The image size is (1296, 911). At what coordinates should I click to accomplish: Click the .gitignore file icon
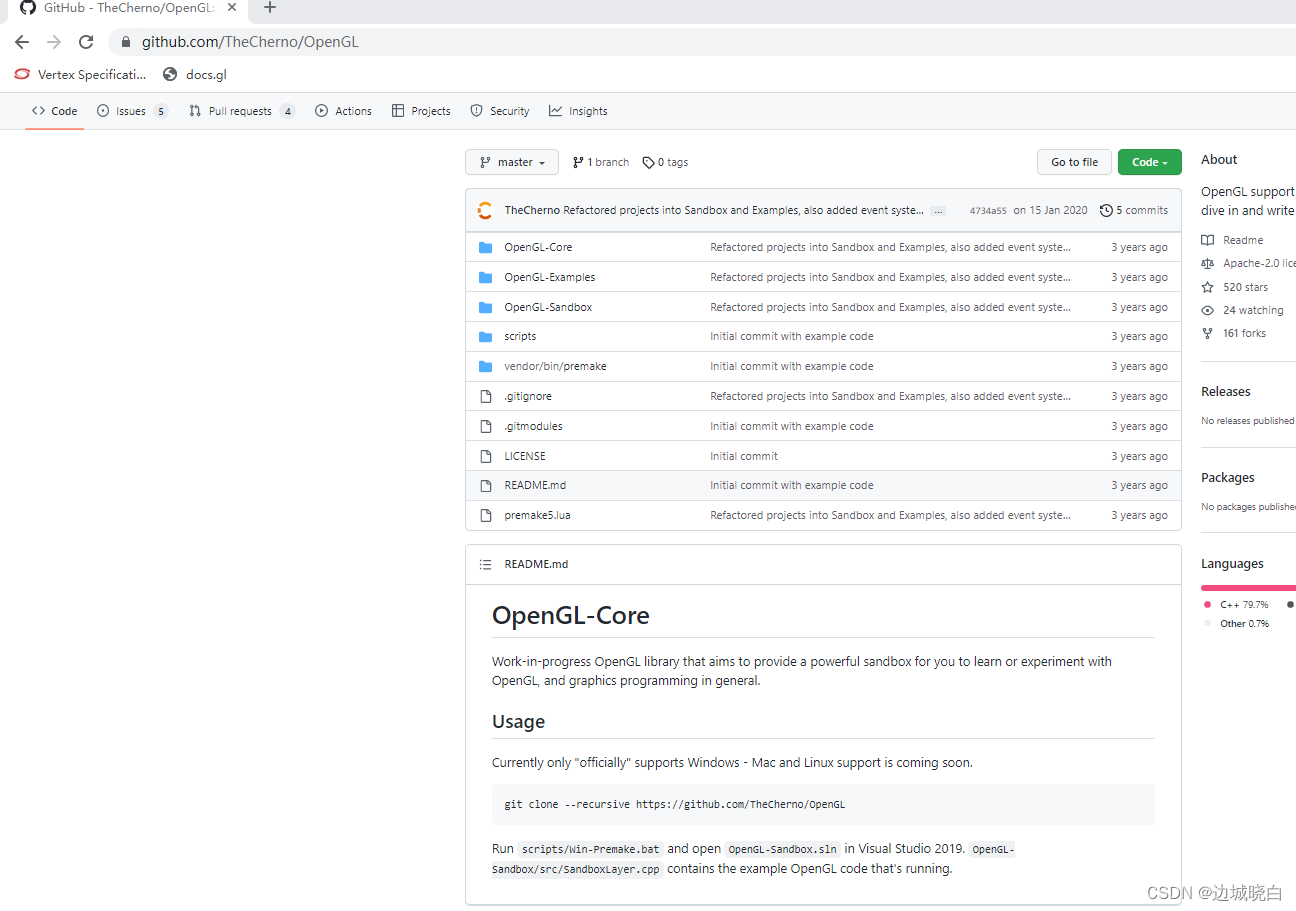pos(486,396)
